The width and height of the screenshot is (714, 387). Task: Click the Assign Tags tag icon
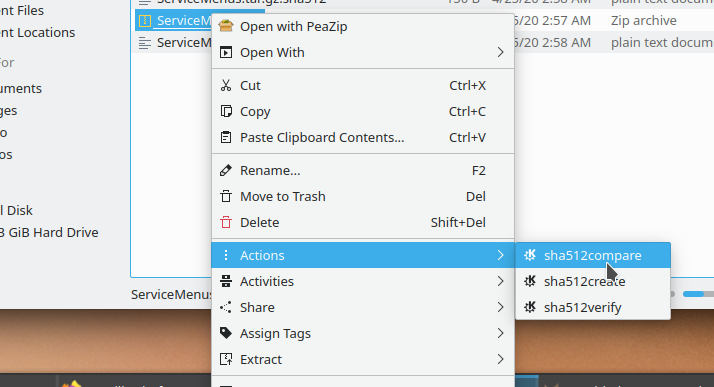coord(226,333)
